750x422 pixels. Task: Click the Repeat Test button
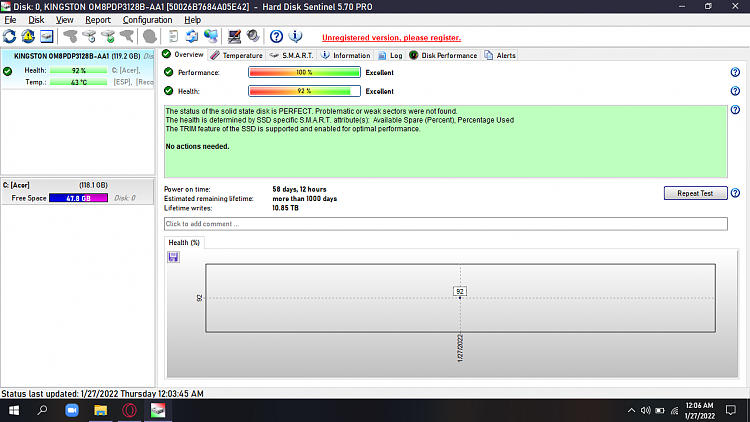click(x=695, y=193)
